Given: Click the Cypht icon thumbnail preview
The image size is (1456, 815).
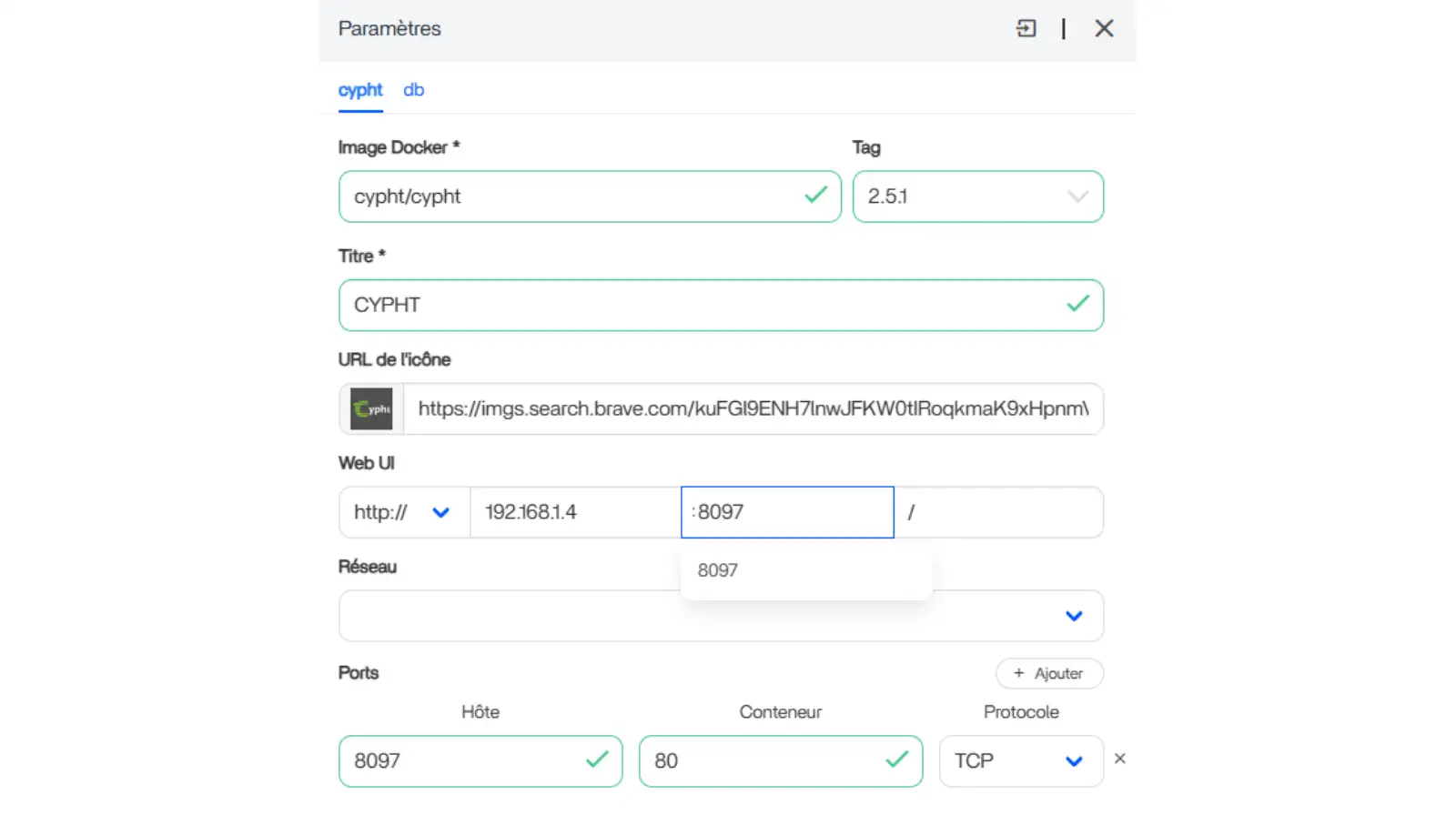Looking at the screenshot, I should [x=371, y=409].
